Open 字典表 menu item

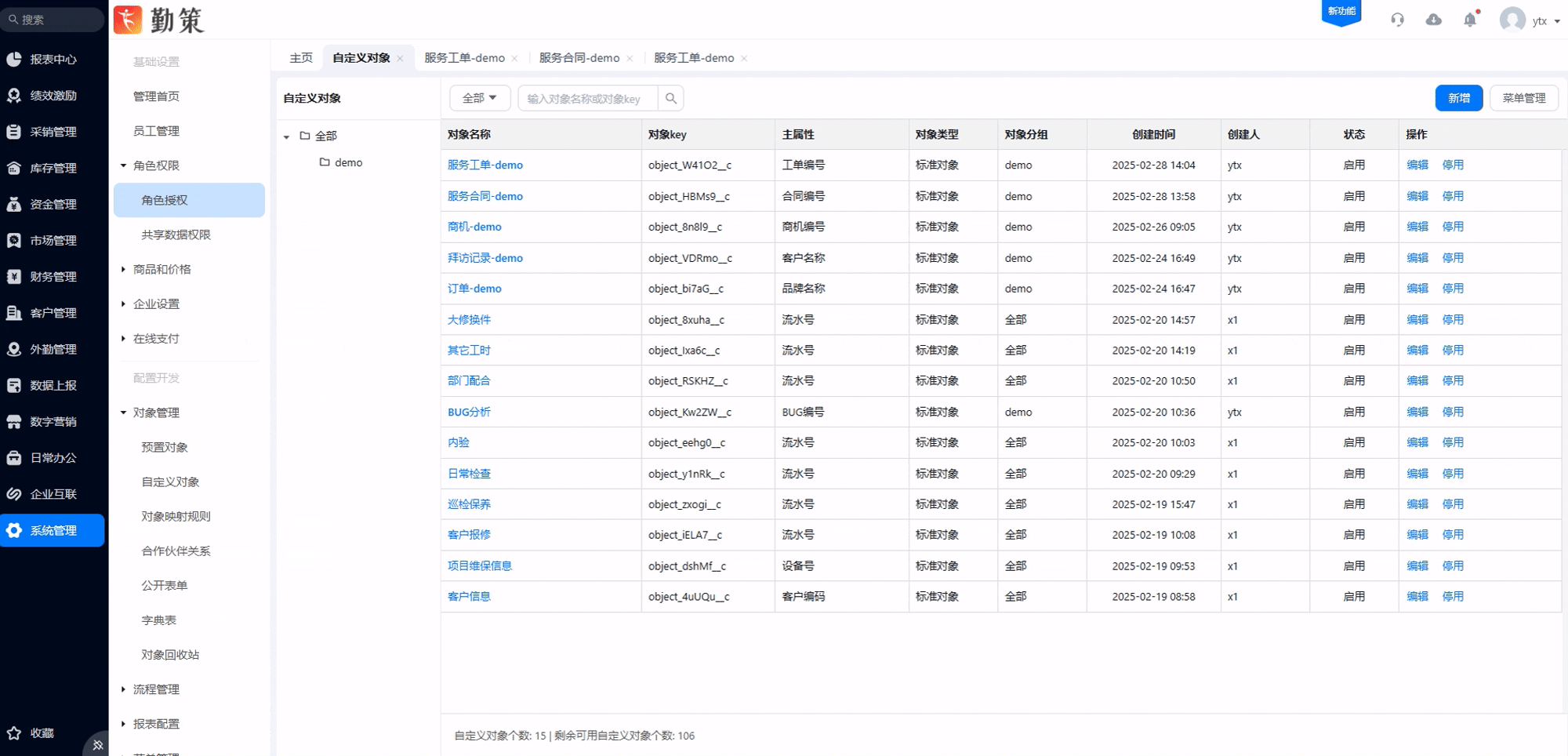(158, 620)
